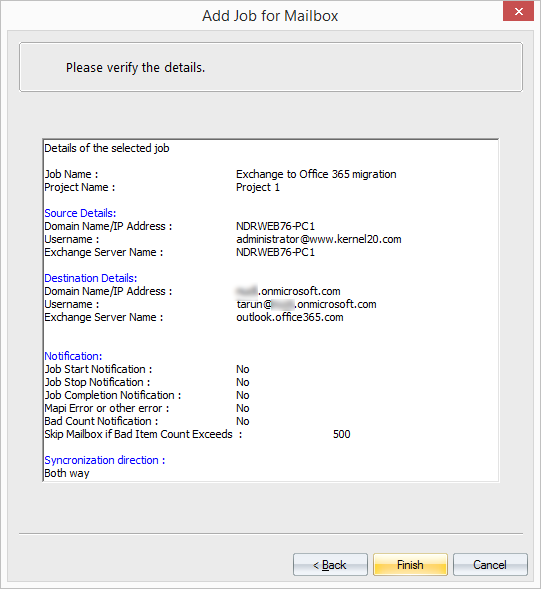Click the Job Stop Notification label
541x589 pixels.
click(x=97, y=382)
